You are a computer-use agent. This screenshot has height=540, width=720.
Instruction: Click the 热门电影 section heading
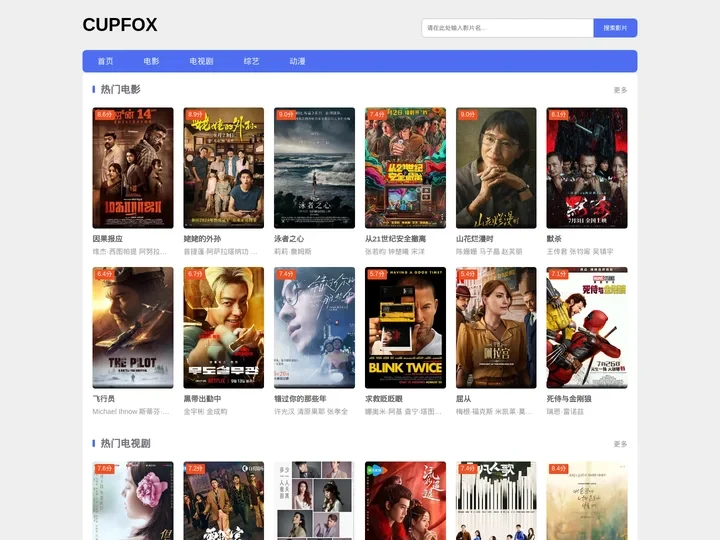[120, 89]
